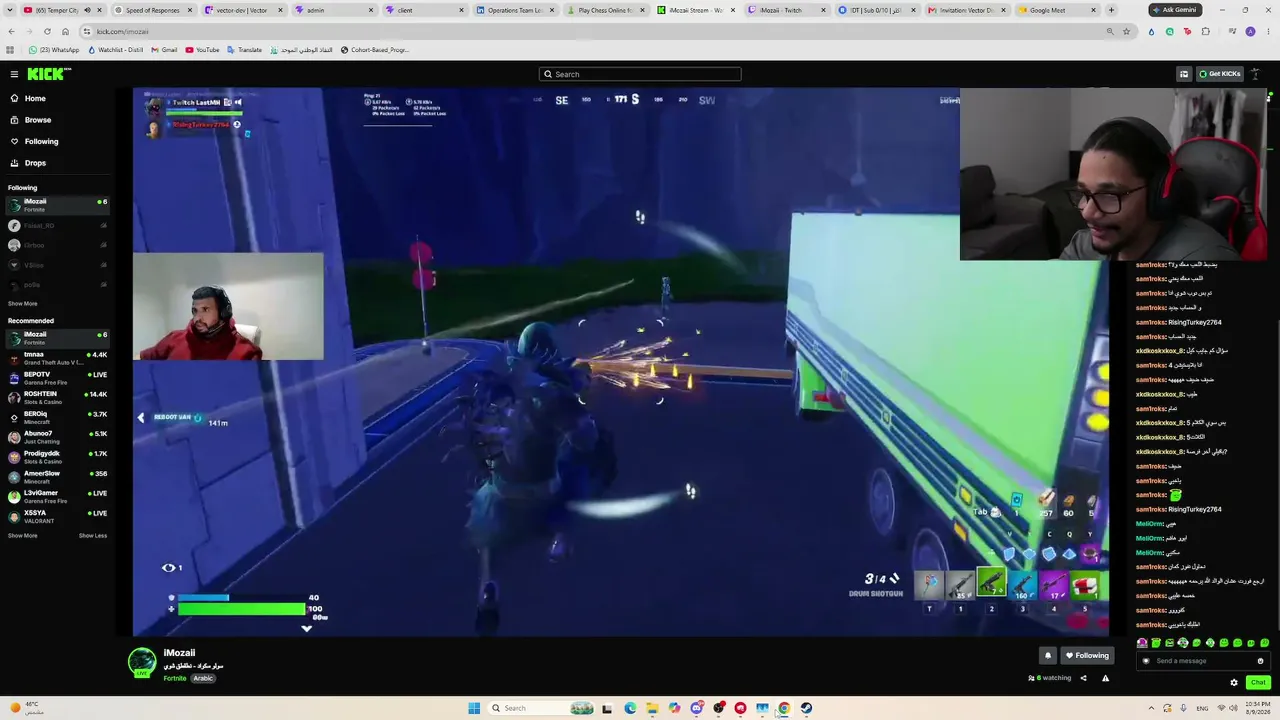The height and width of the screenshot is (720, 1280).
Task: Open L3viGamer channel in Recommended
Action: click(x=58, y=496)
